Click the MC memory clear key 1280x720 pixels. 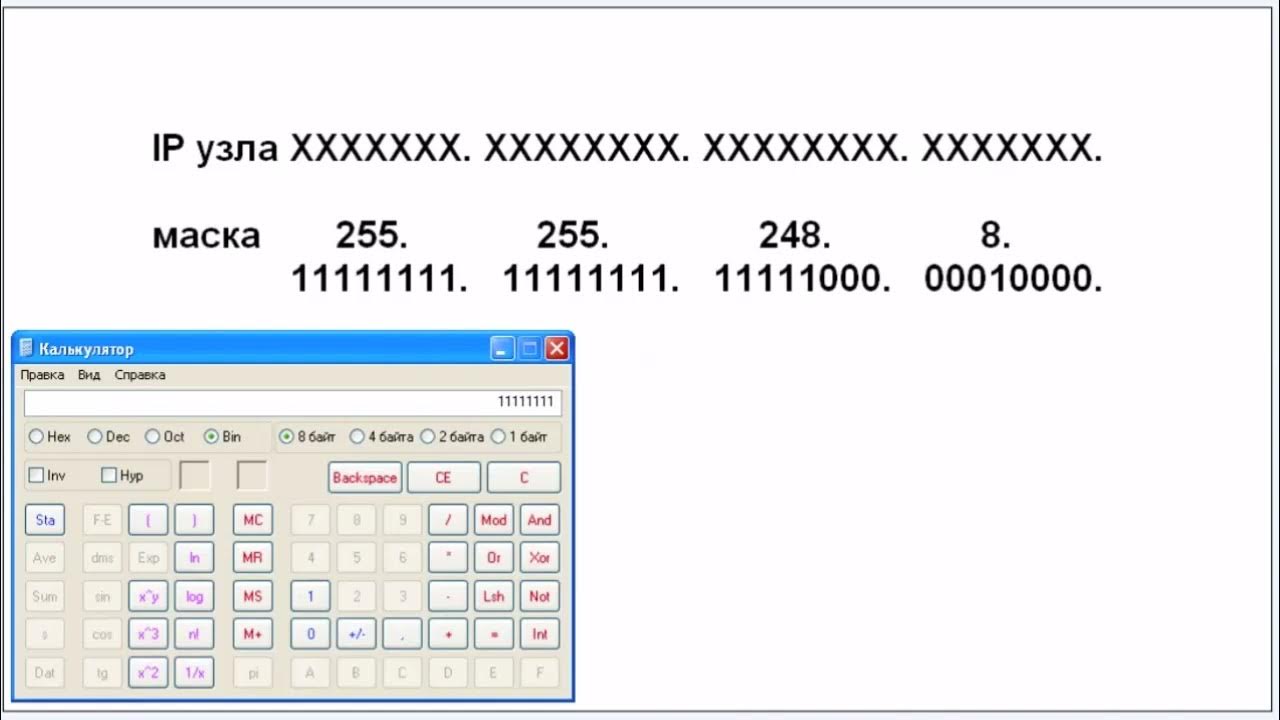click(x=253, y=520)
